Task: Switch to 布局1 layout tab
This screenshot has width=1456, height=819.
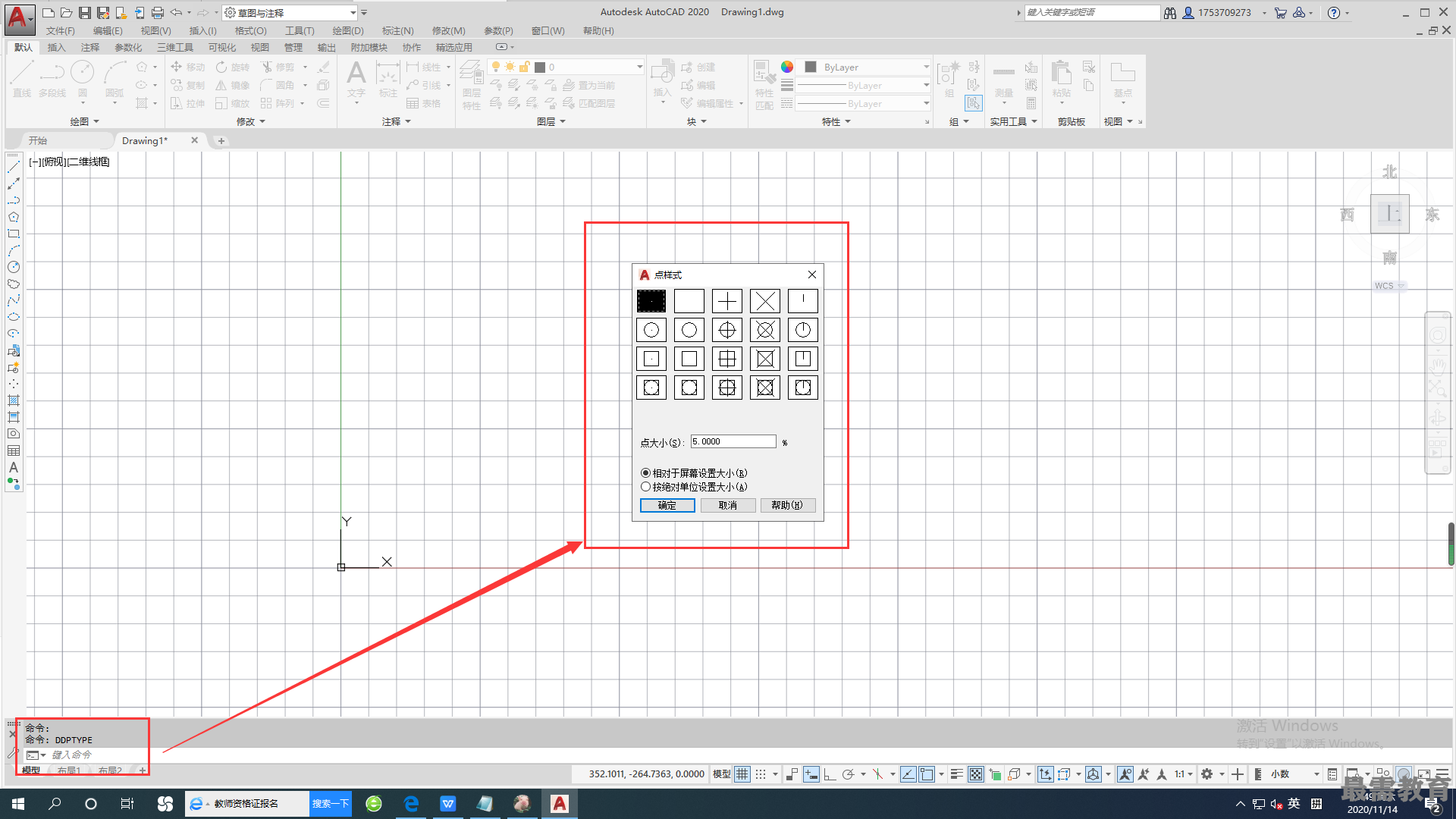Action: 69,770
